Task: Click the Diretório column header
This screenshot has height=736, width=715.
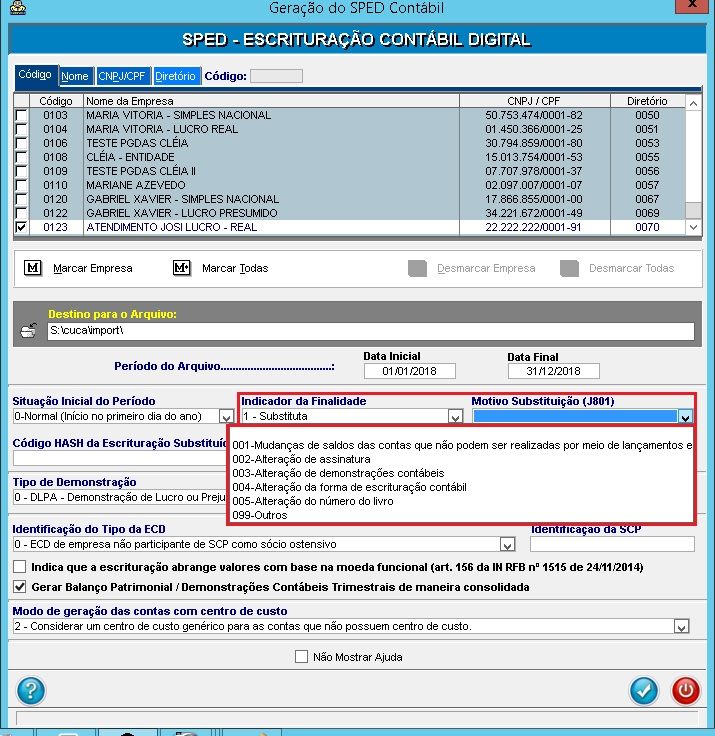Action: [x=647, y=101]
